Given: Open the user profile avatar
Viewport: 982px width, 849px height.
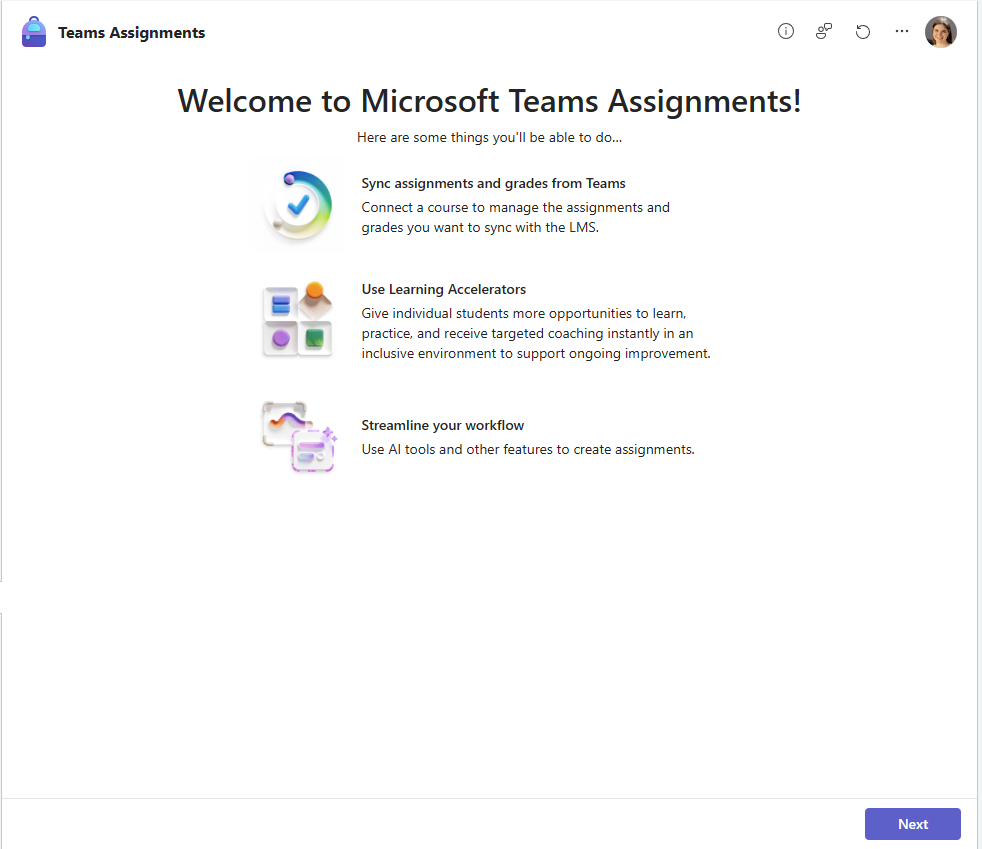Looking at the screenshot, I should click(941, 32).
